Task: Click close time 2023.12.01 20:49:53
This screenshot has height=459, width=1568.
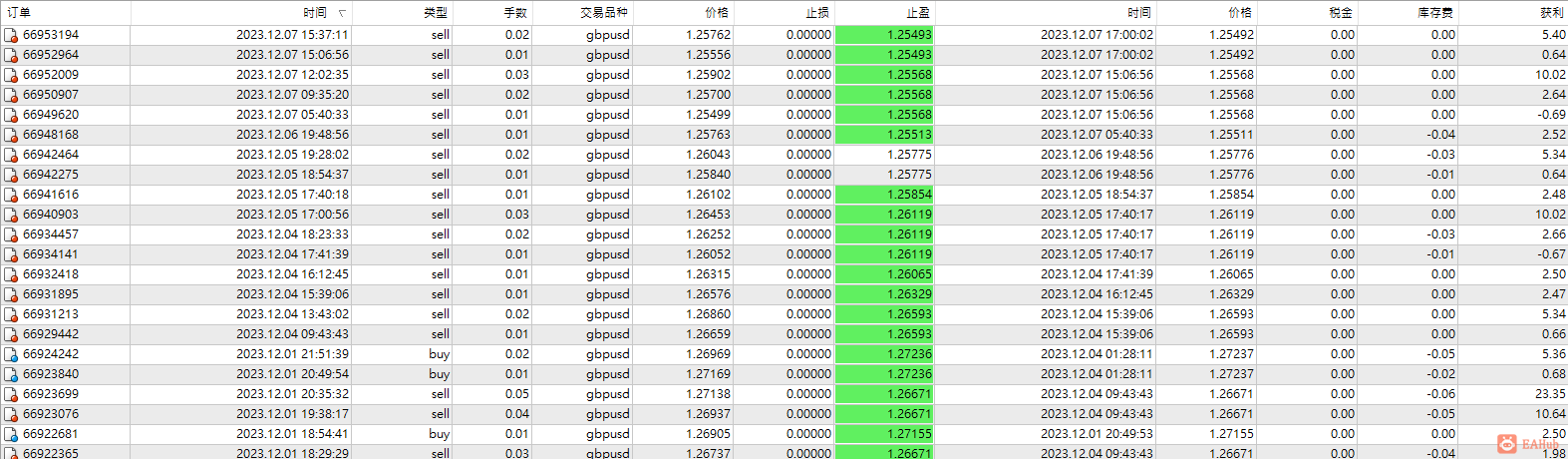Action: [x=1097, y=434]
